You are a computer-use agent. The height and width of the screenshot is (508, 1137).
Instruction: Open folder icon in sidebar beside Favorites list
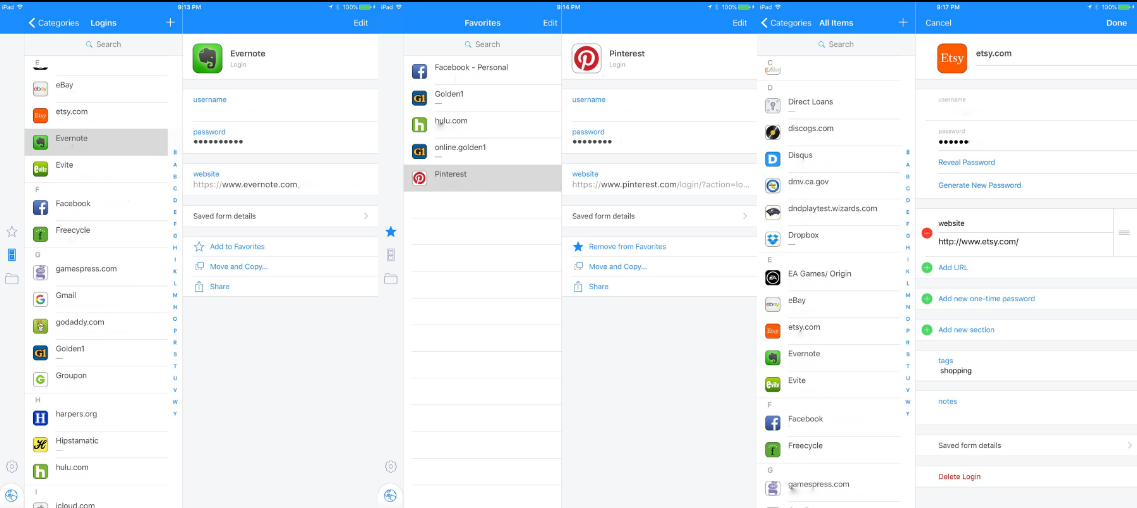(391, 279)
